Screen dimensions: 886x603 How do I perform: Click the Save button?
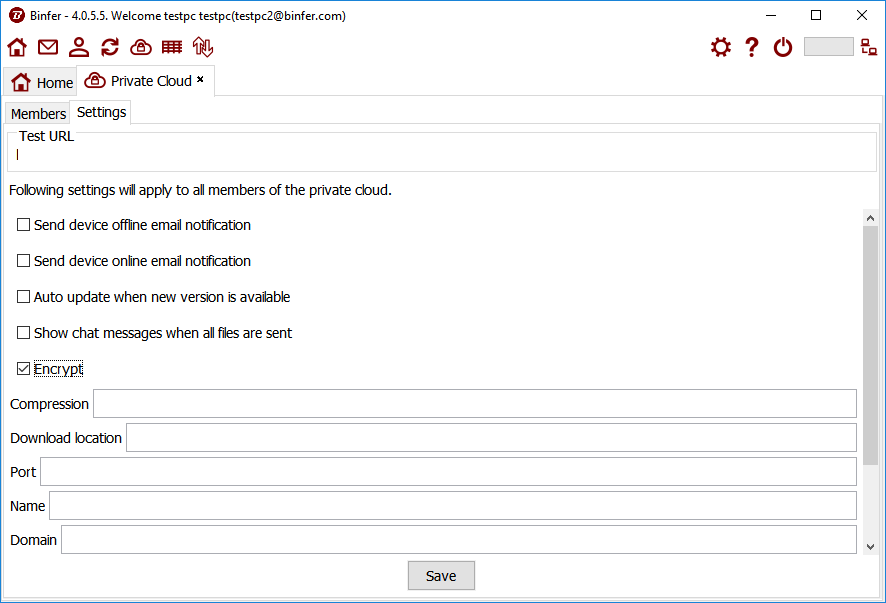point(441,575)
